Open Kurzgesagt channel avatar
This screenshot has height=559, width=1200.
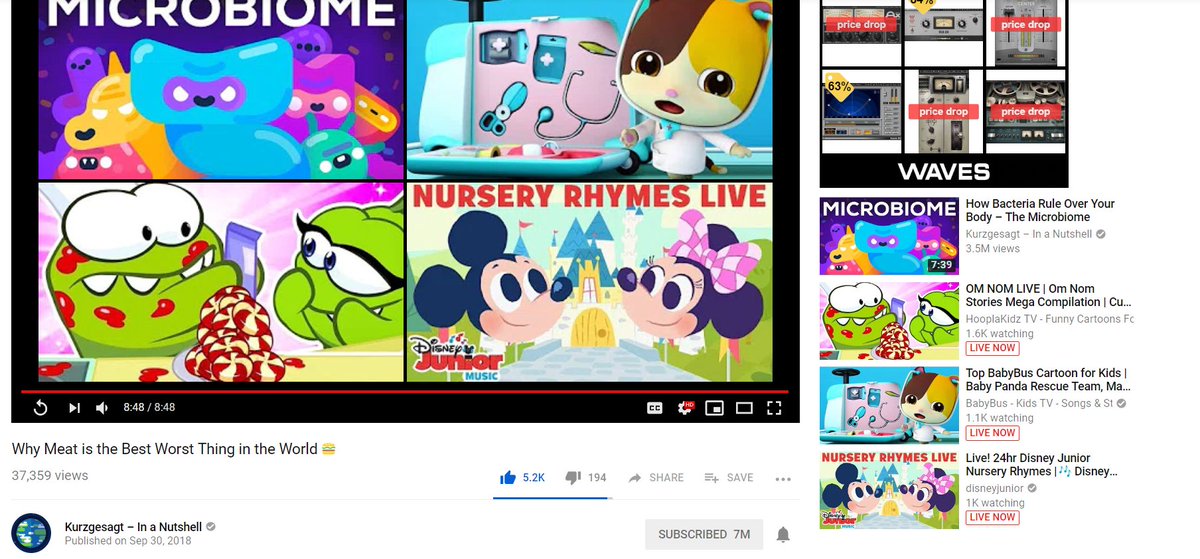[31, 533]
